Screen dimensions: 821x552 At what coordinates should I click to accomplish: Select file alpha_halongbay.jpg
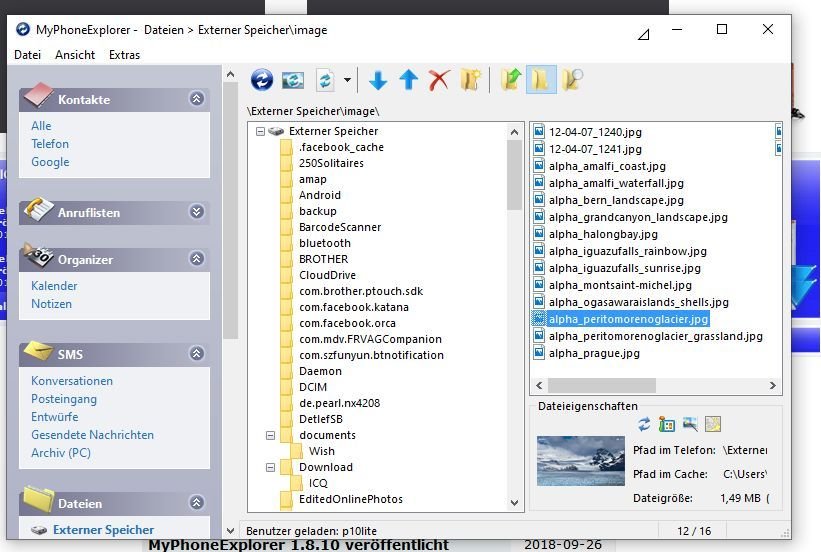pos(603,234)
